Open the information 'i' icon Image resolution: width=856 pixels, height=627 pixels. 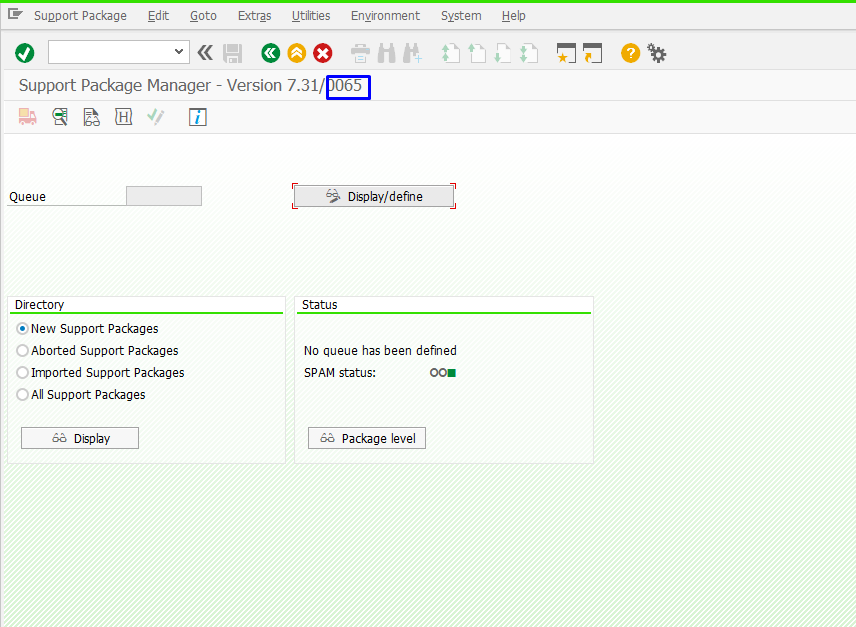[197, 116]
